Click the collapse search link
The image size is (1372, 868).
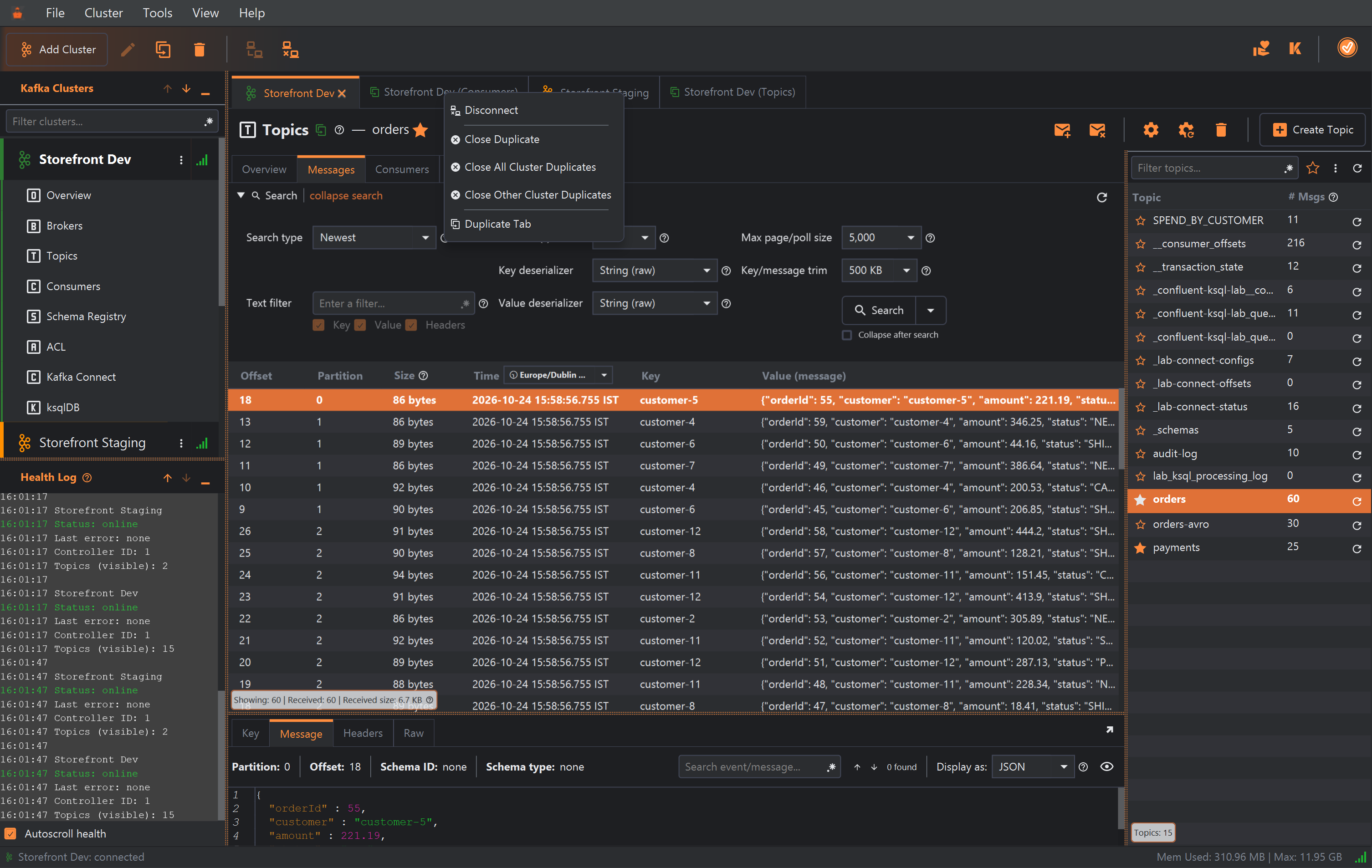[x=346, y=195]
